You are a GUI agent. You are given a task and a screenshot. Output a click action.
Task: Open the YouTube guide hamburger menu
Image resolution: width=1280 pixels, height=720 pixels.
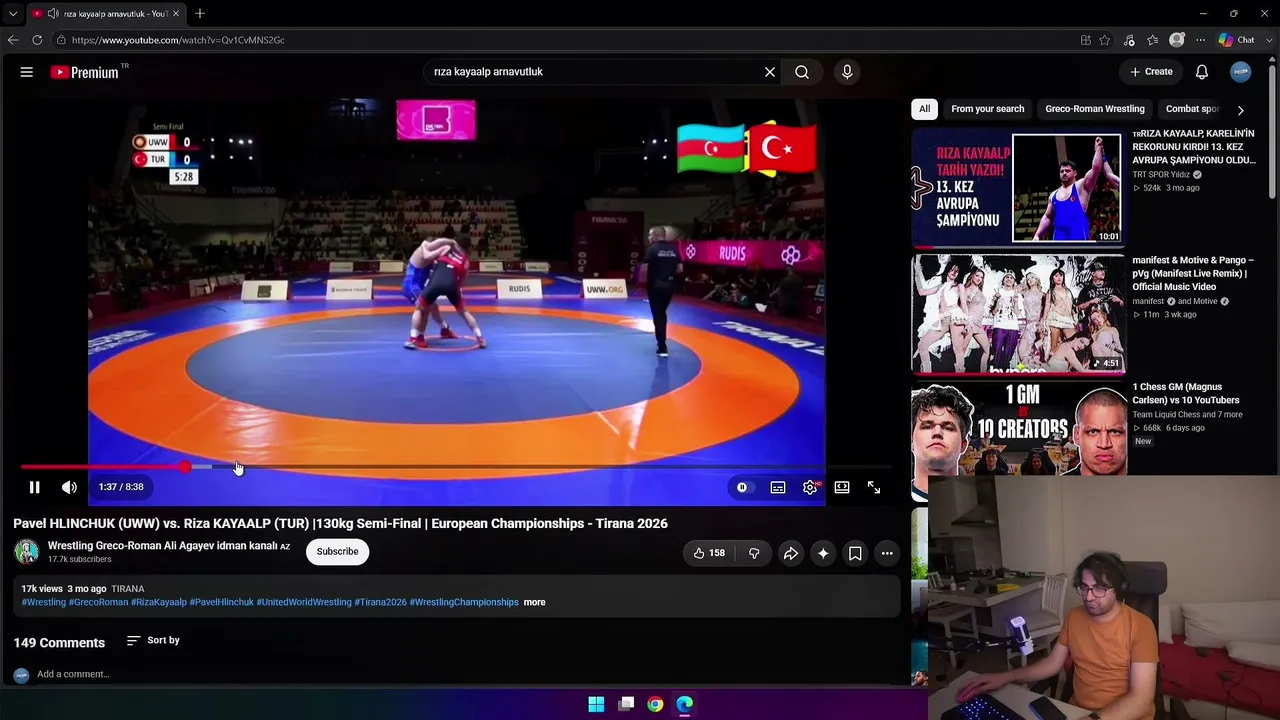(x=27, y=72)
